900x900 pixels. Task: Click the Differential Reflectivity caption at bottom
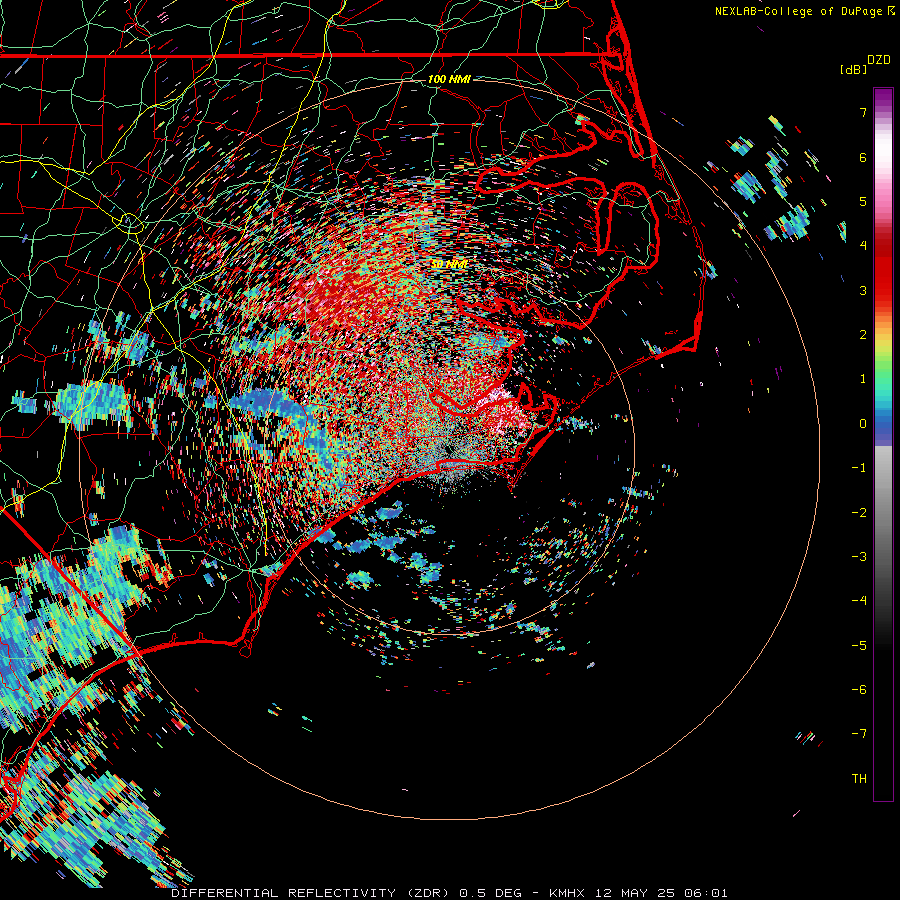449,893
